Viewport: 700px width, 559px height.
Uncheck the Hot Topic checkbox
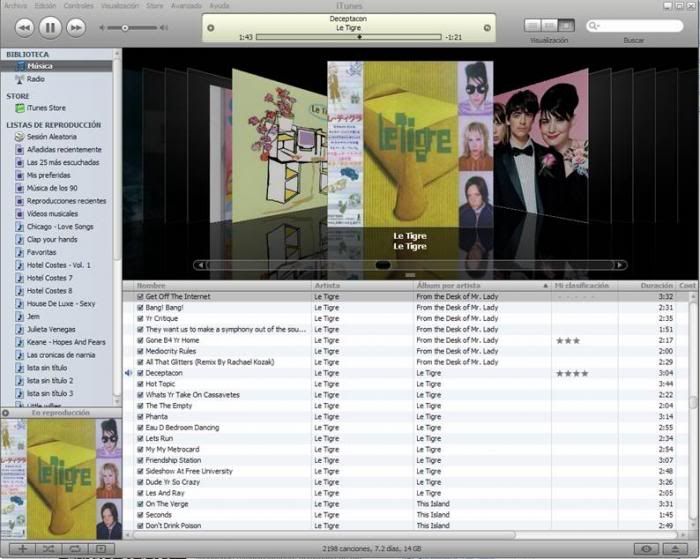140,384
